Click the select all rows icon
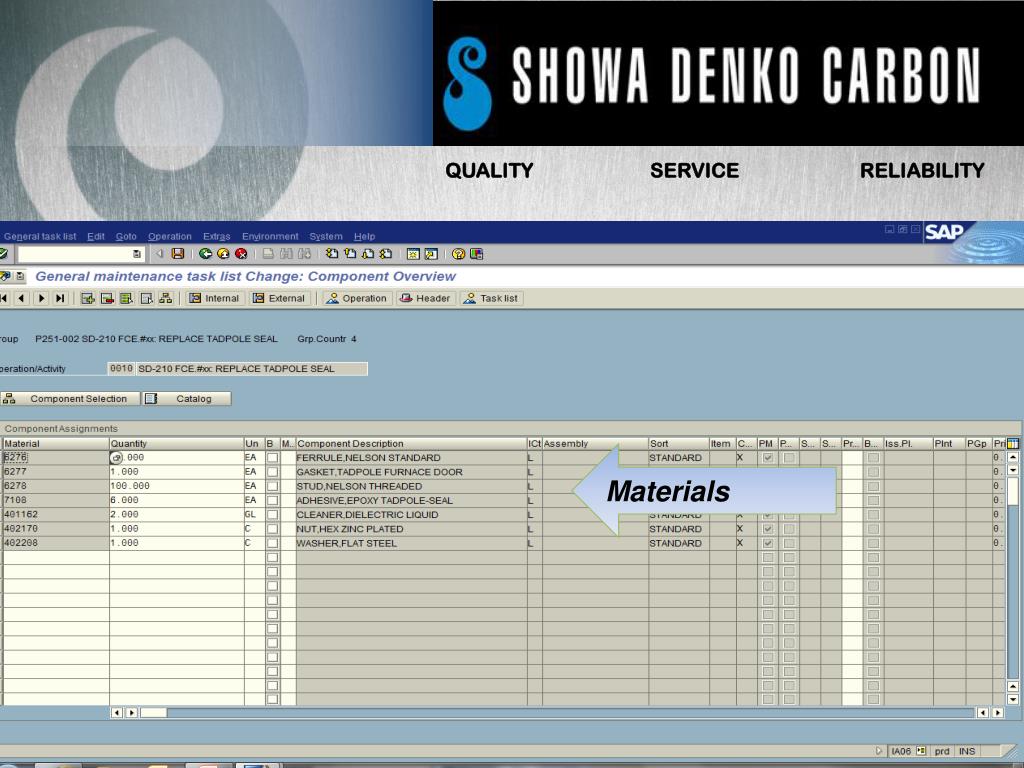Viewport: 1024px width, 768px height. 127,298
